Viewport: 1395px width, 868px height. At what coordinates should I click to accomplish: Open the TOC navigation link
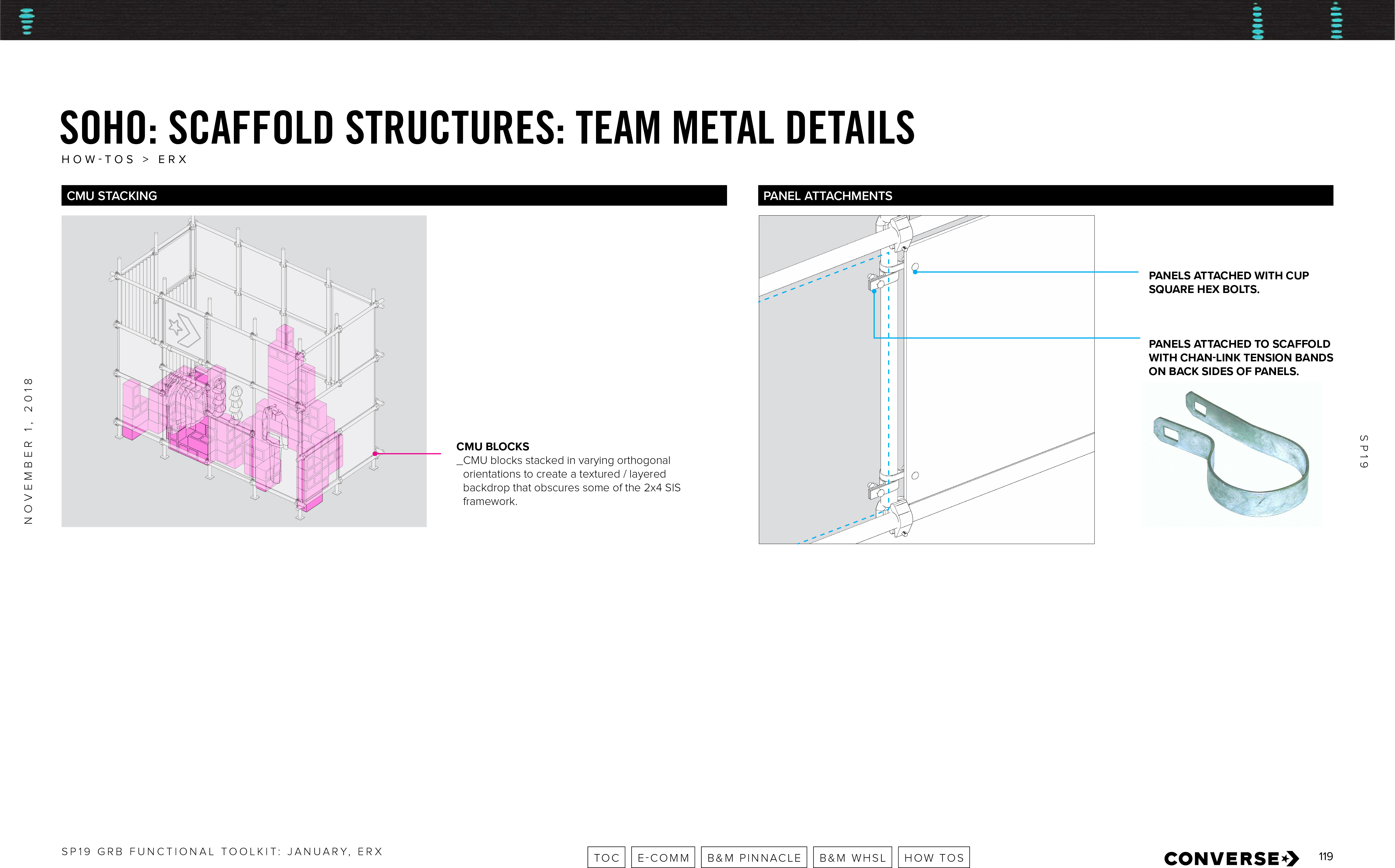click(x=606, y=857)
